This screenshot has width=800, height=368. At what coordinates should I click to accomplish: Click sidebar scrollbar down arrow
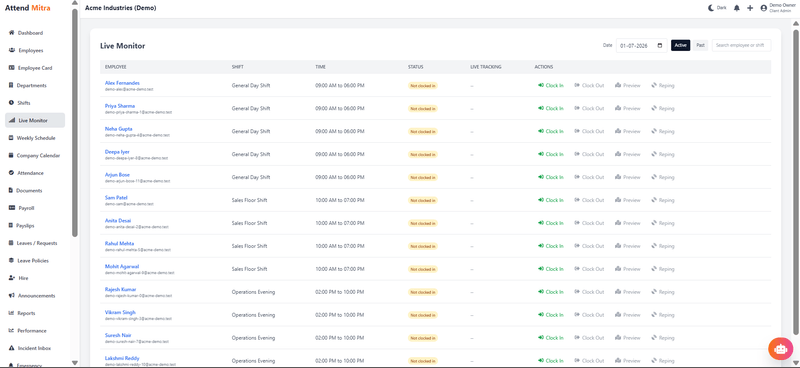pyautogui.click(x=75, y=363)
